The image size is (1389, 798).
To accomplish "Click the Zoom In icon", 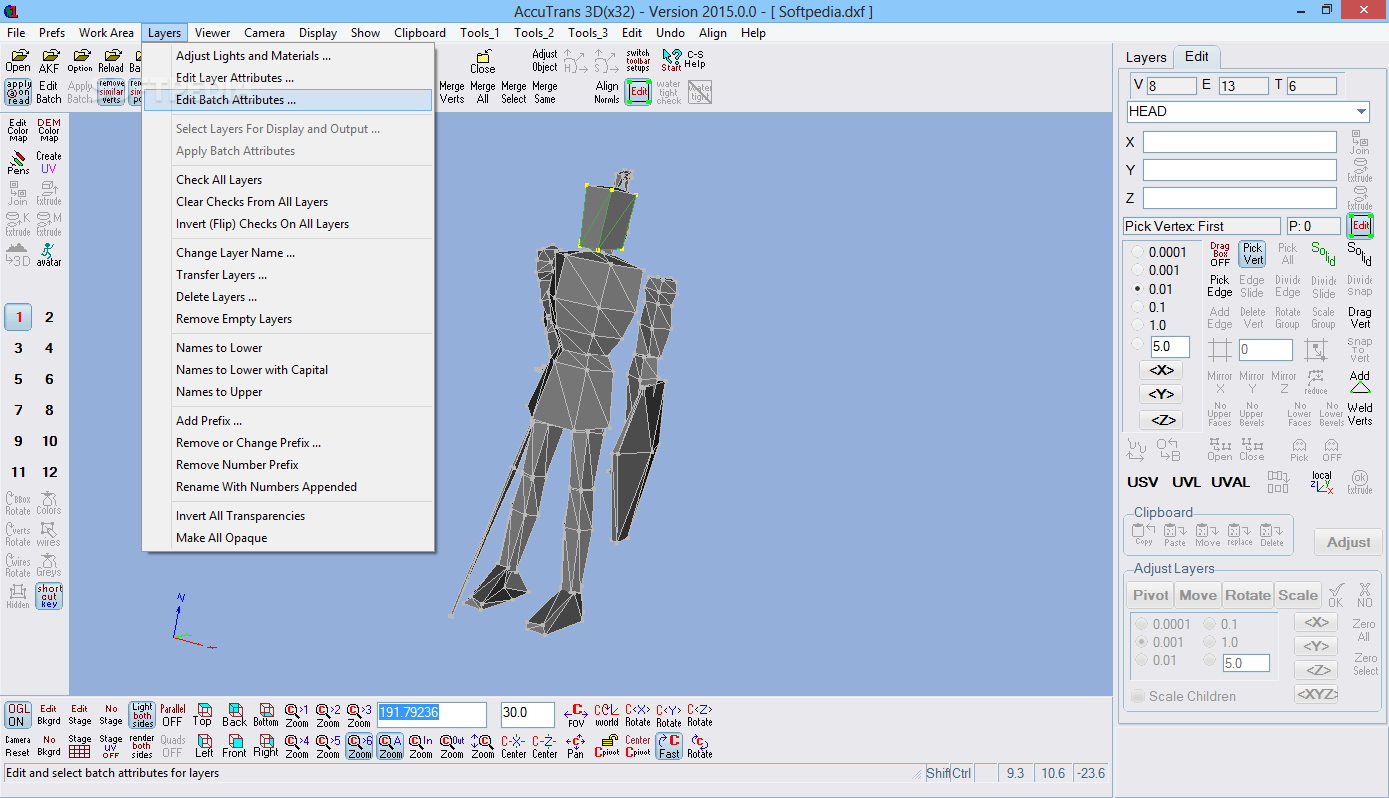I will [x=421, y=746].
